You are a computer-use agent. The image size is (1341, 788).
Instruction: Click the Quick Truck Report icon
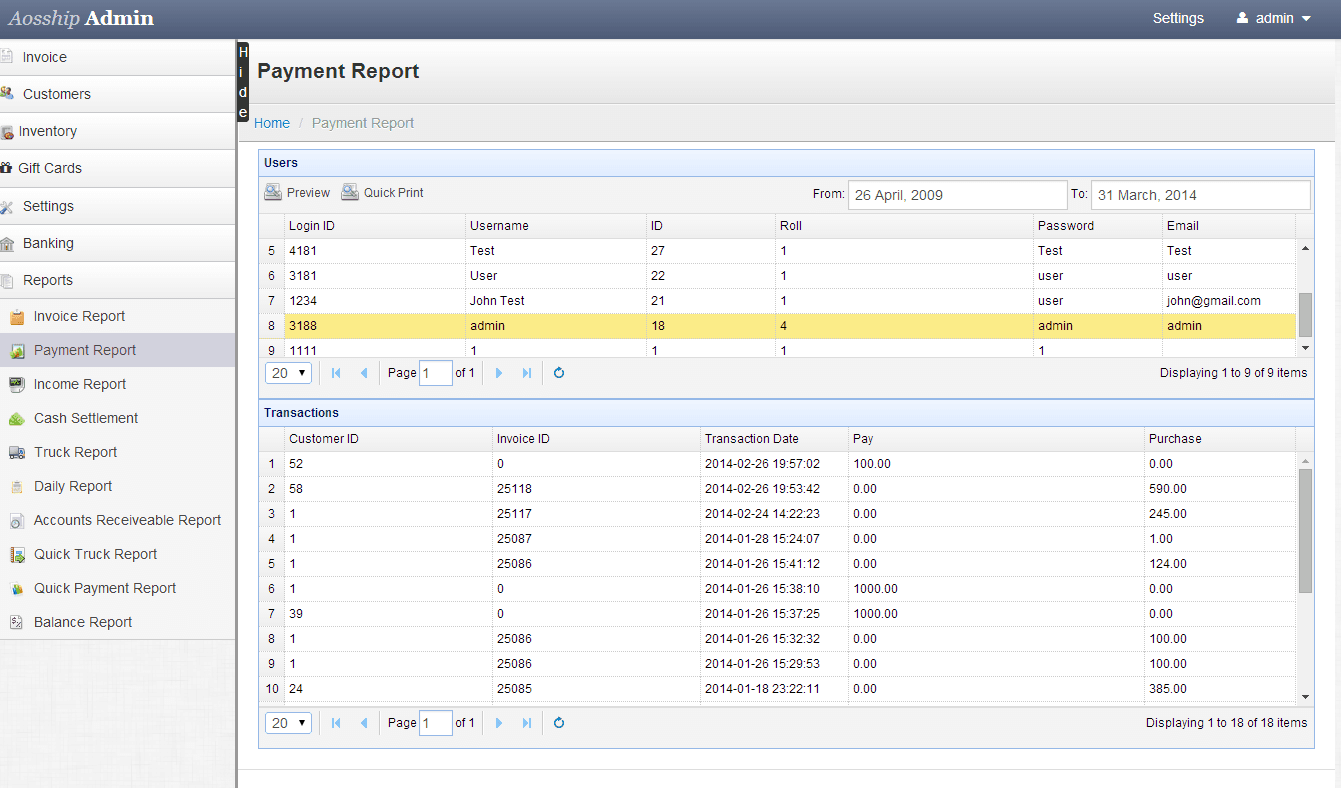[x=16, y=554]
